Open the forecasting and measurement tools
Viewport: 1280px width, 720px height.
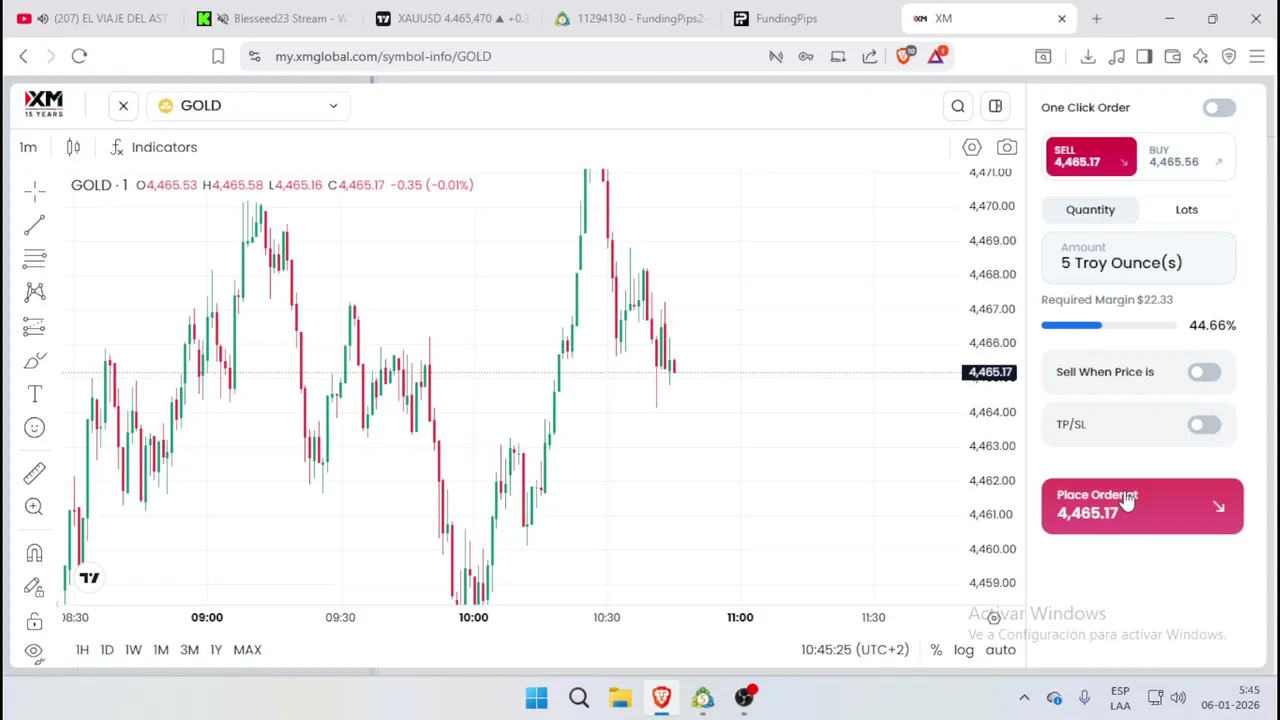pos(34,326)
